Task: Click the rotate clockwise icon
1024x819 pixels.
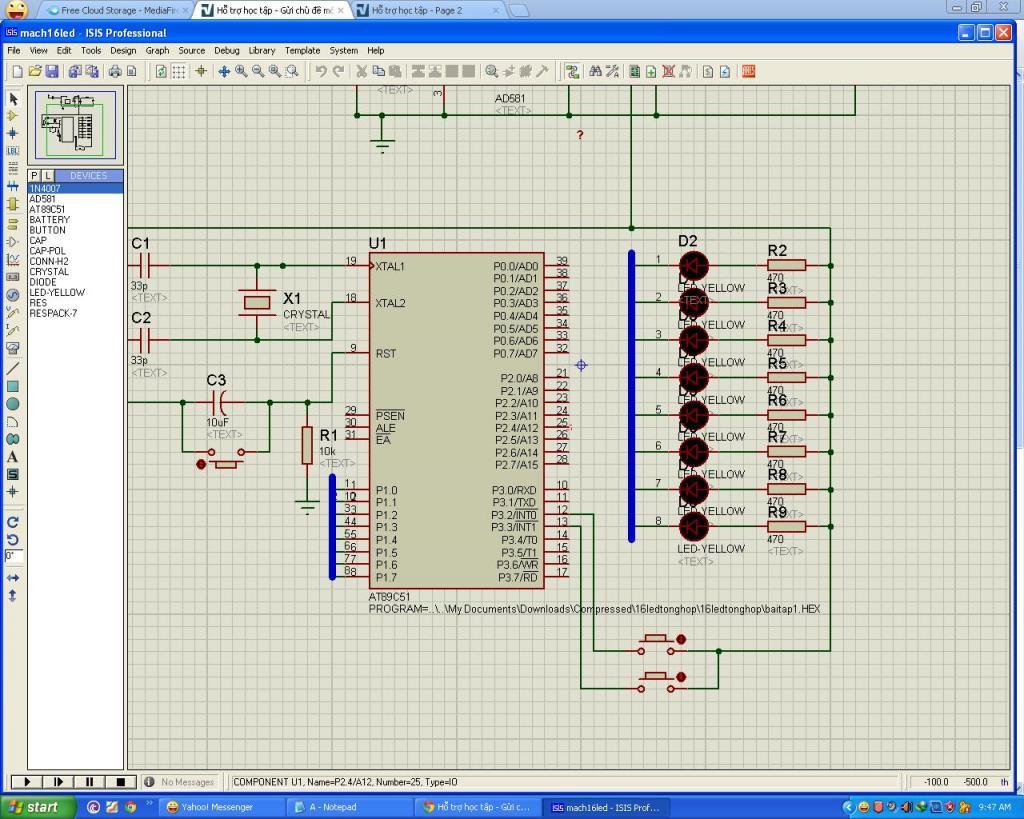Action: coord(13,522)
